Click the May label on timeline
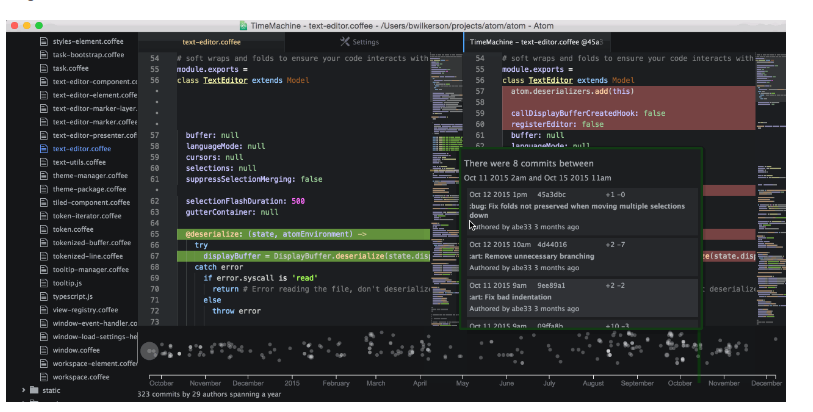The image size is (813, 412). (462, 383)
